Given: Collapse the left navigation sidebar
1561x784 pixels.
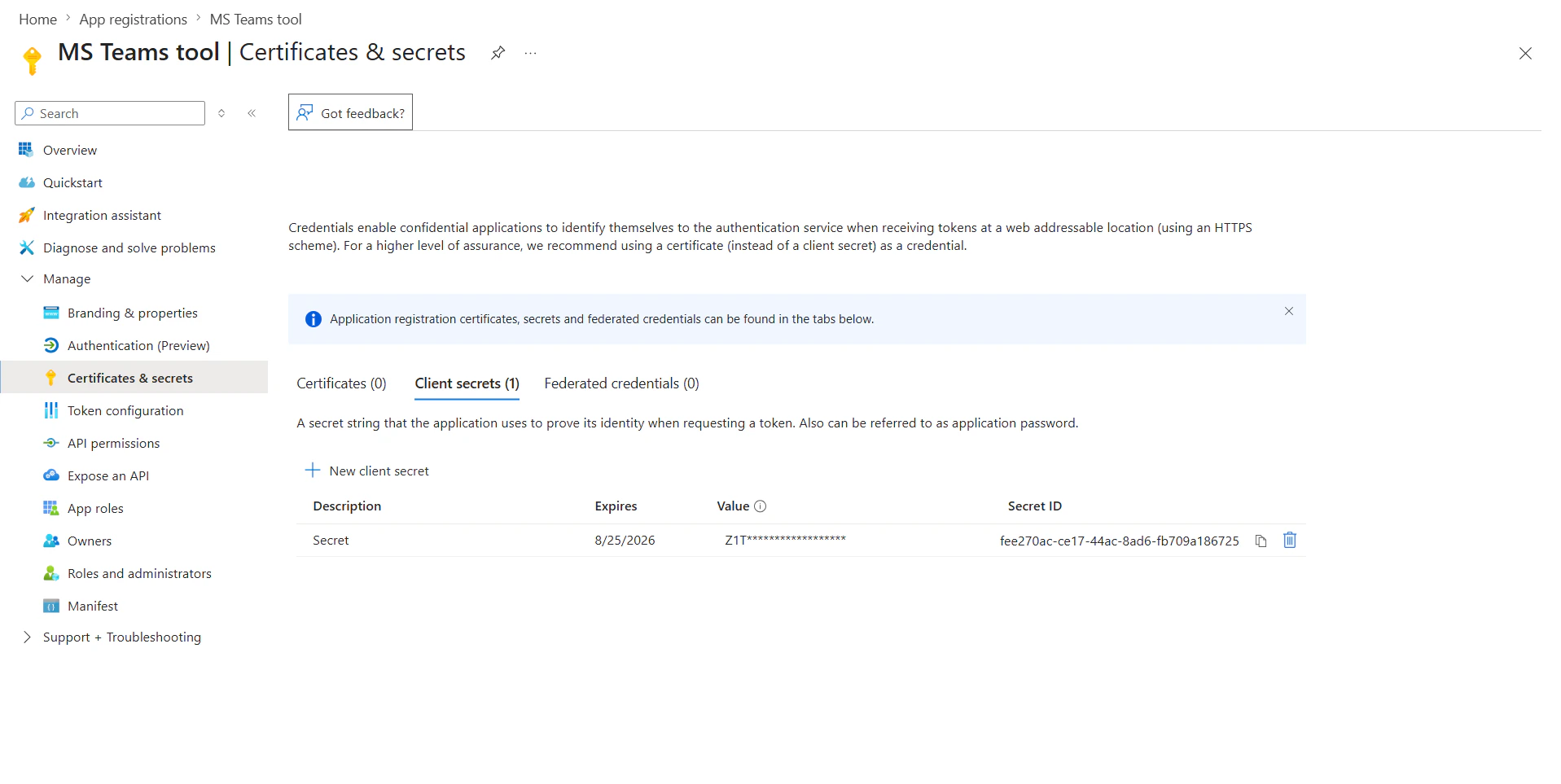Looking at the screenshot, I should [x=252, y=113].
